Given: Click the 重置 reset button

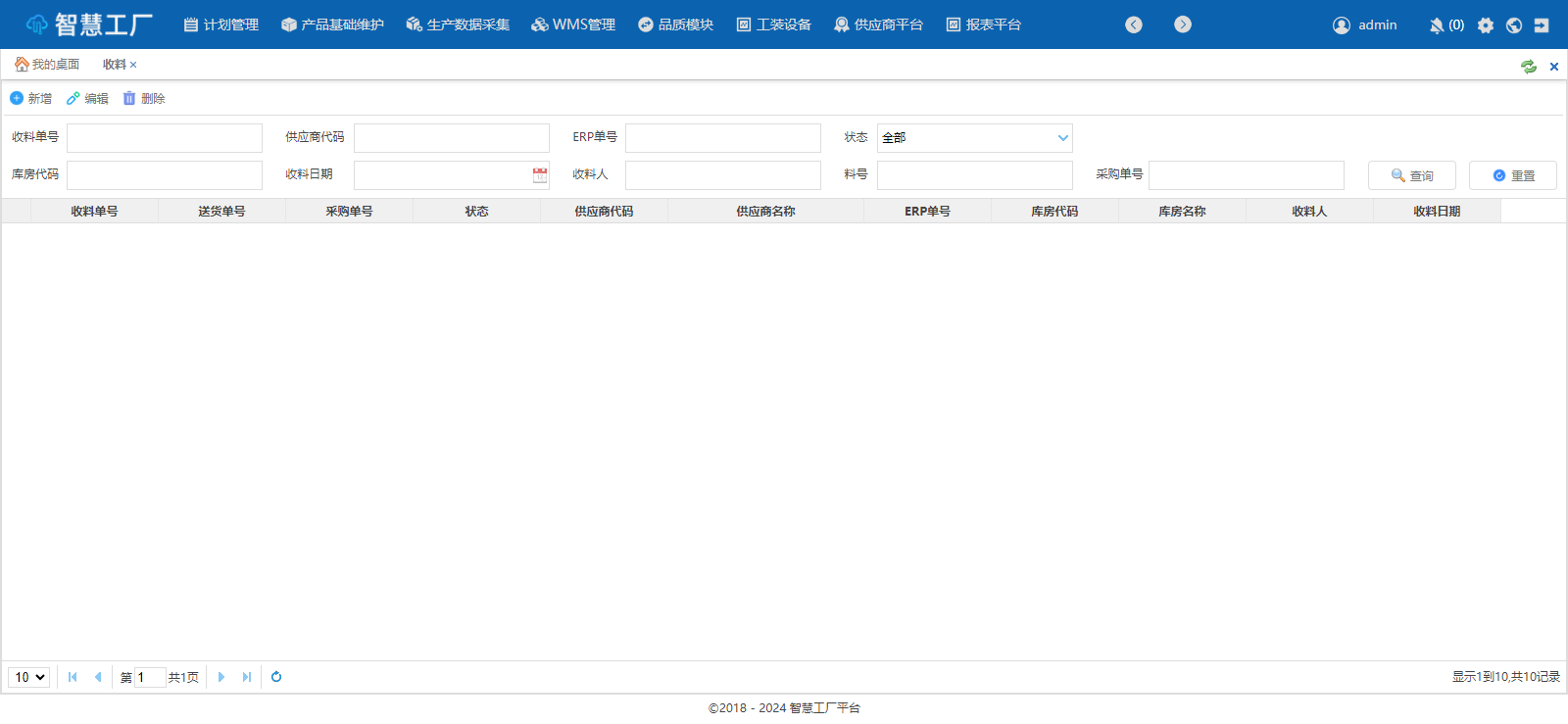Looking at the screenshot, I should (x=1512, y=175).
